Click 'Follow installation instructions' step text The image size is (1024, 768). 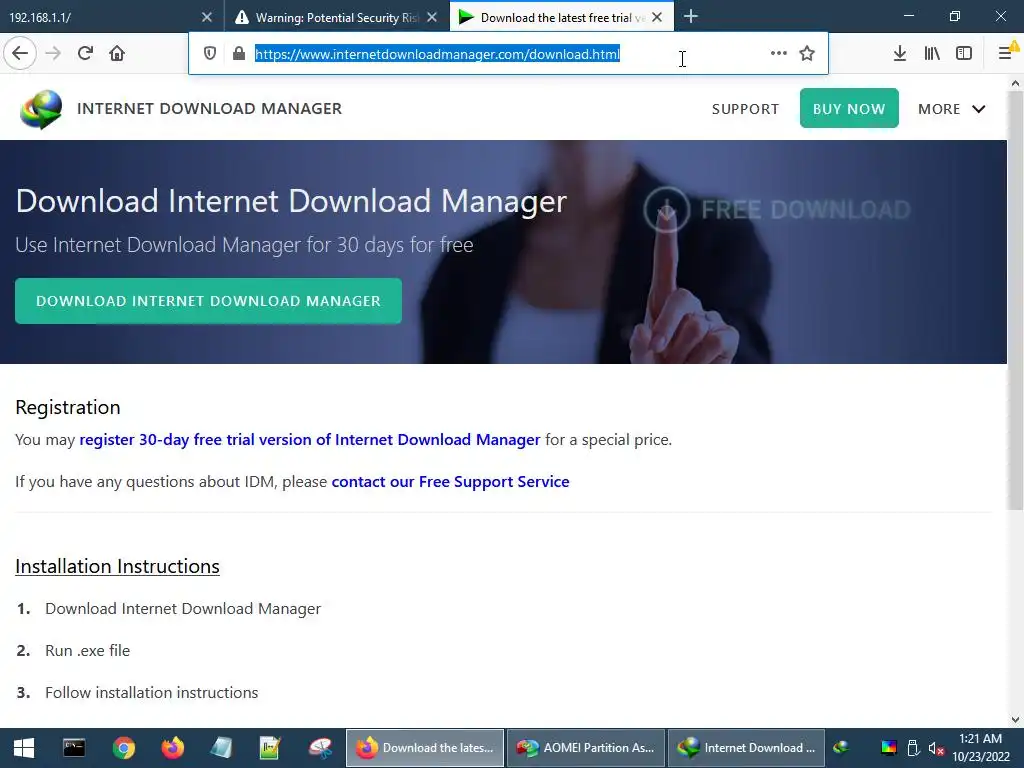(152, 692)
